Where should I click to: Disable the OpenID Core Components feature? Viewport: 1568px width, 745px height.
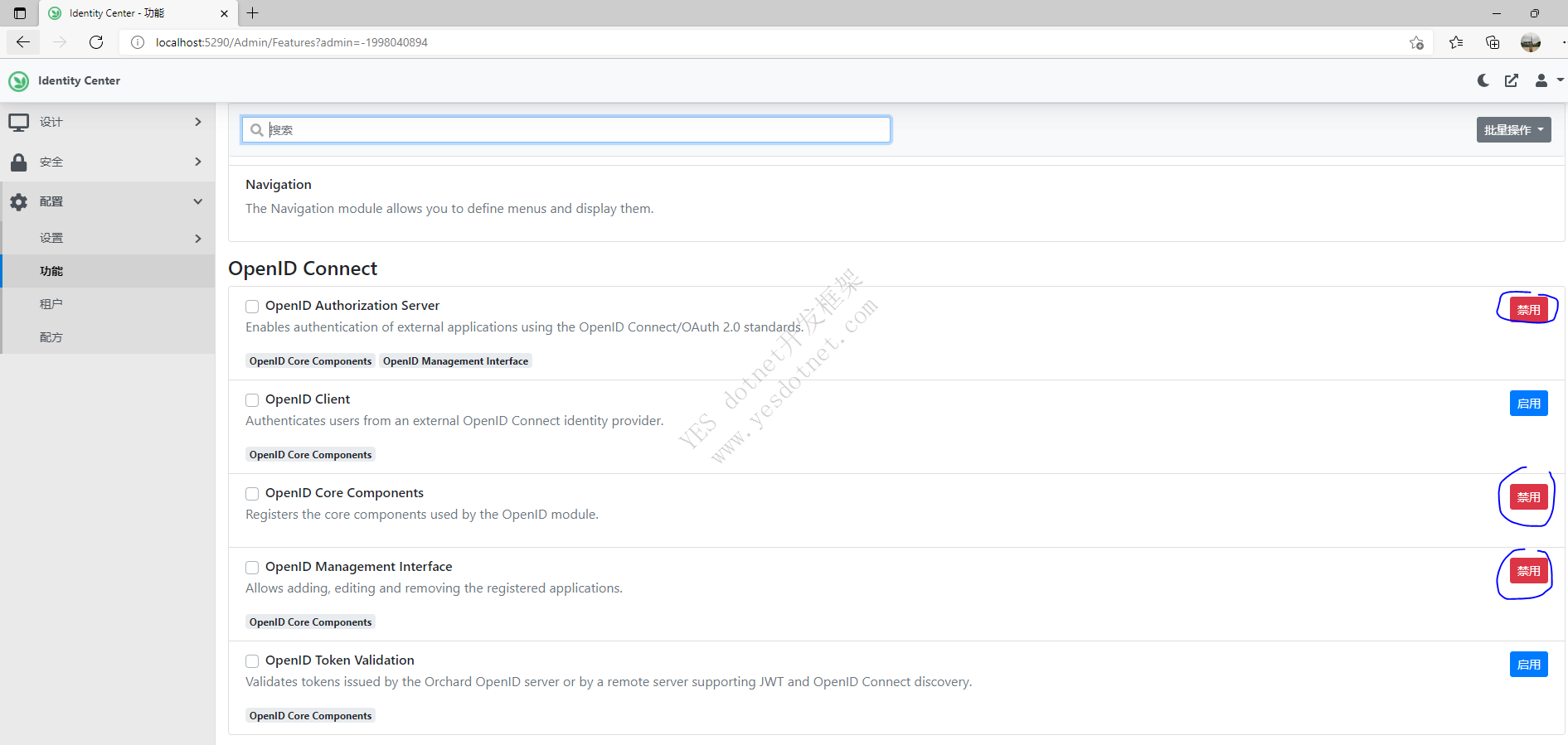point(1528,497)
